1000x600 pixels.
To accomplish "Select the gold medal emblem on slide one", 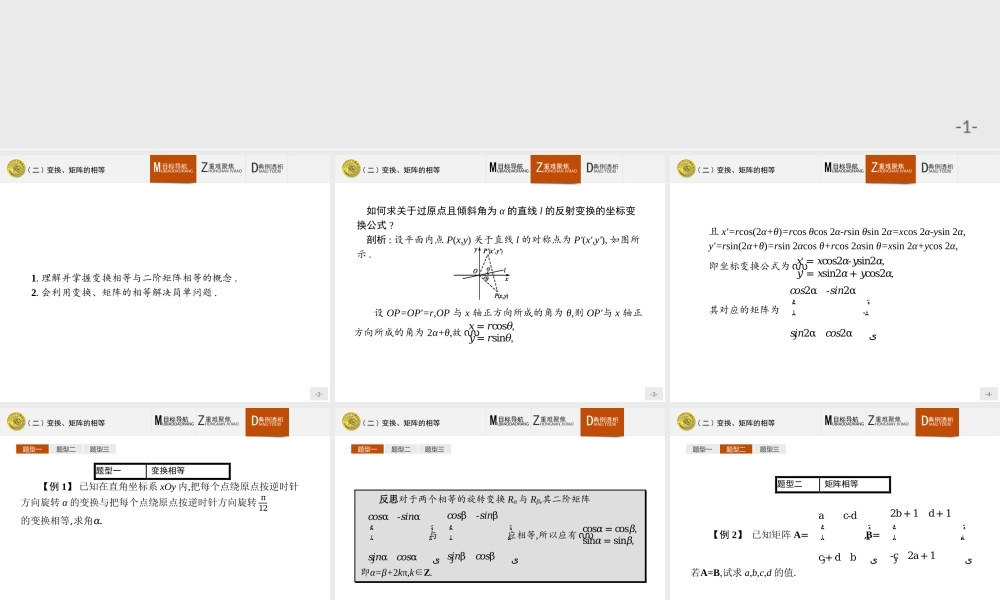I will click(x=16, y=168).
